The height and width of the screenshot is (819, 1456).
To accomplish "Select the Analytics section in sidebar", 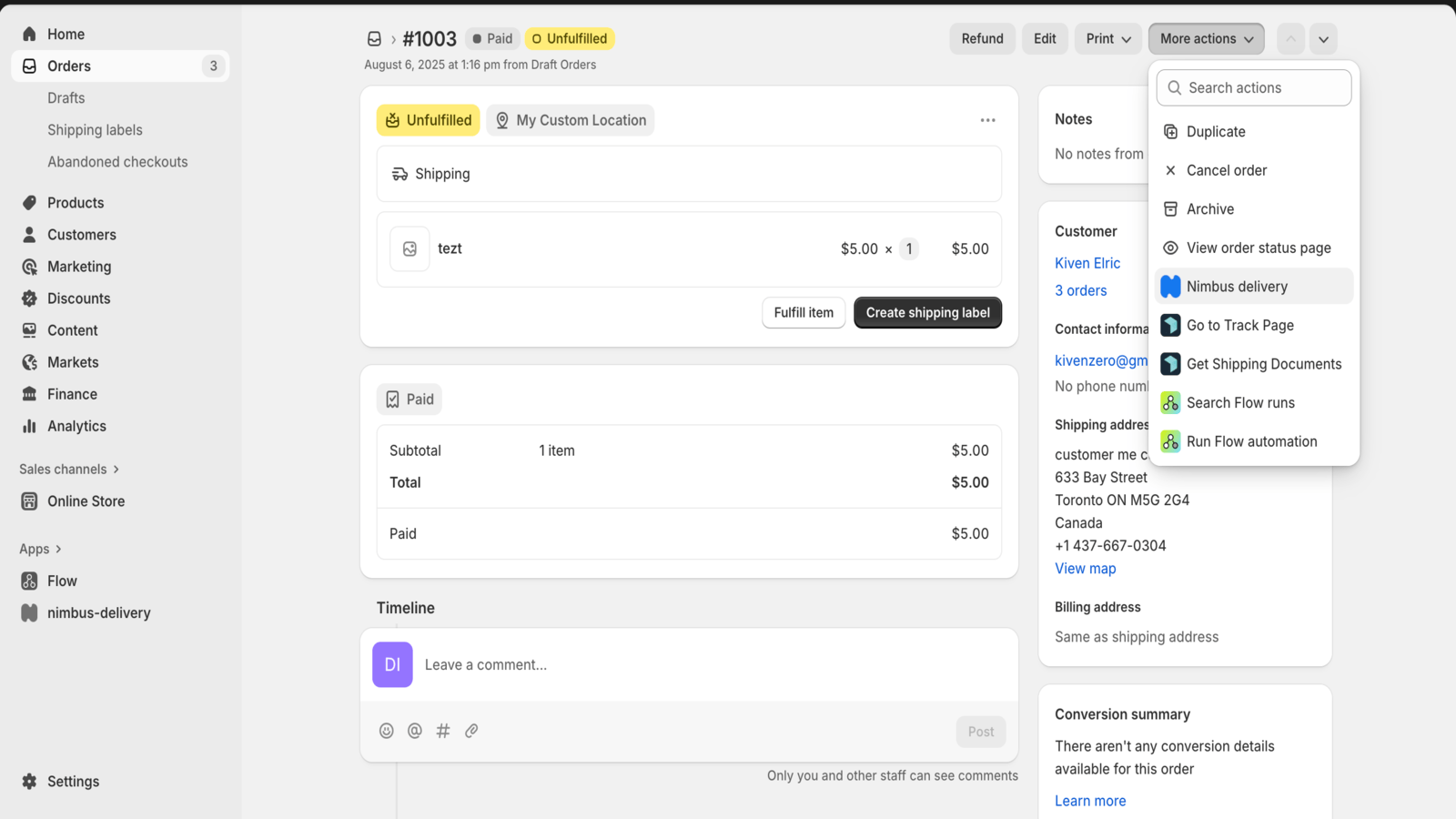I will [x=30, y=426].
